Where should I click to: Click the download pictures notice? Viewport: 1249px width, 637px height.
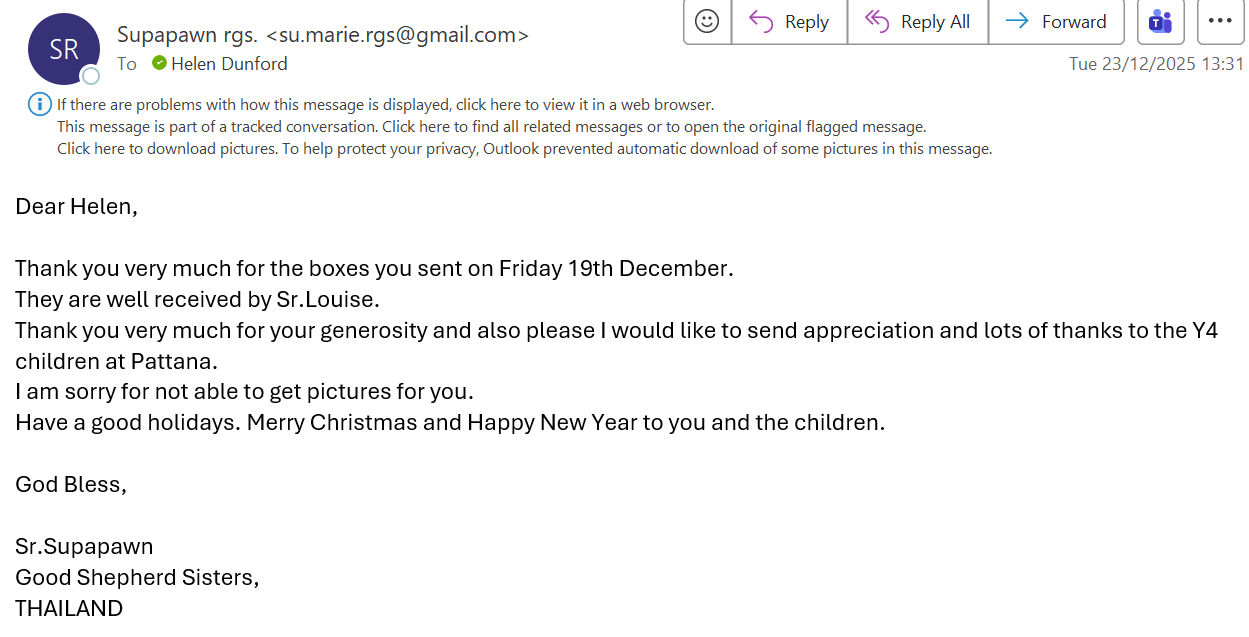(524, 149)
